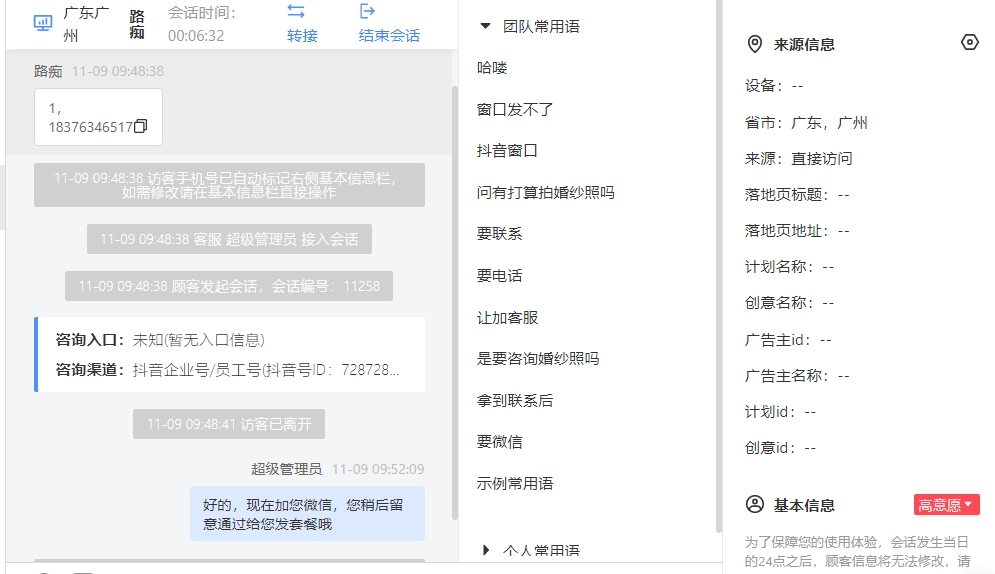
Task: Select the 让加客服 quick phrase
Action: pyautogui.click(x=507, y=318)
